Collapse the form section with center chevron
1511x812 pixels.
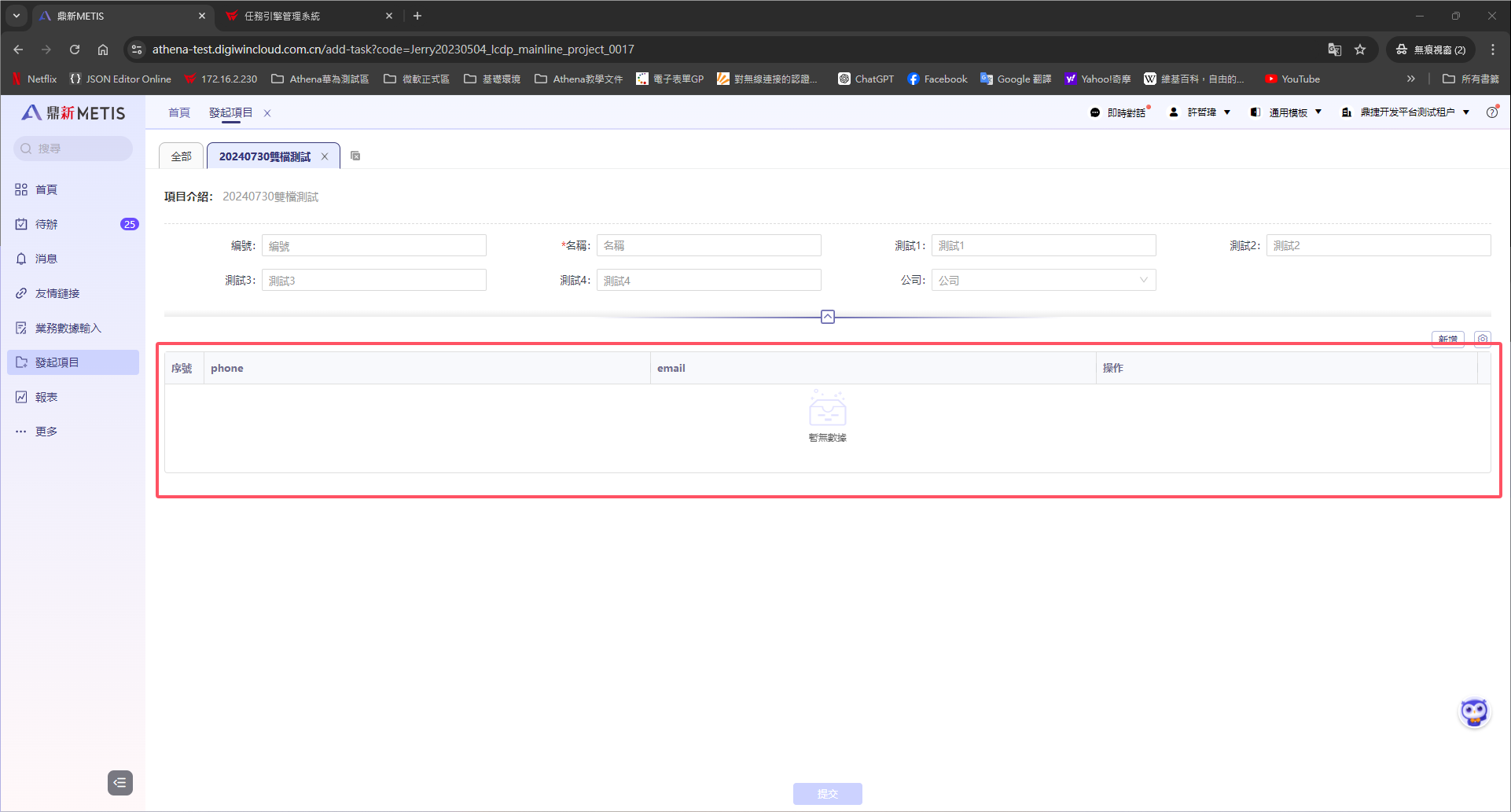click(827, 317)
